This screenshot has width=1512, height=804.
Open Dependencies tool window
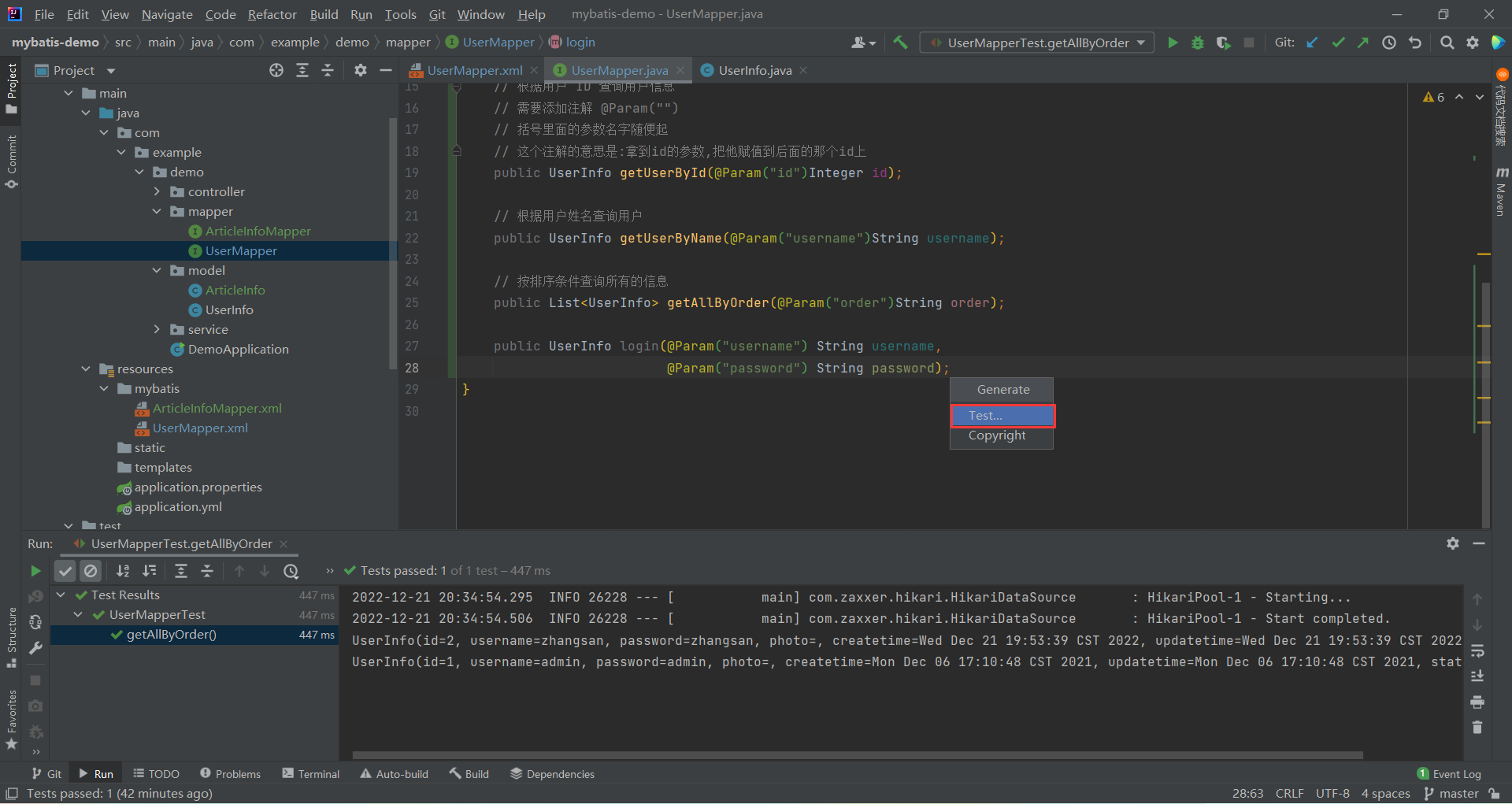point(552,774)
